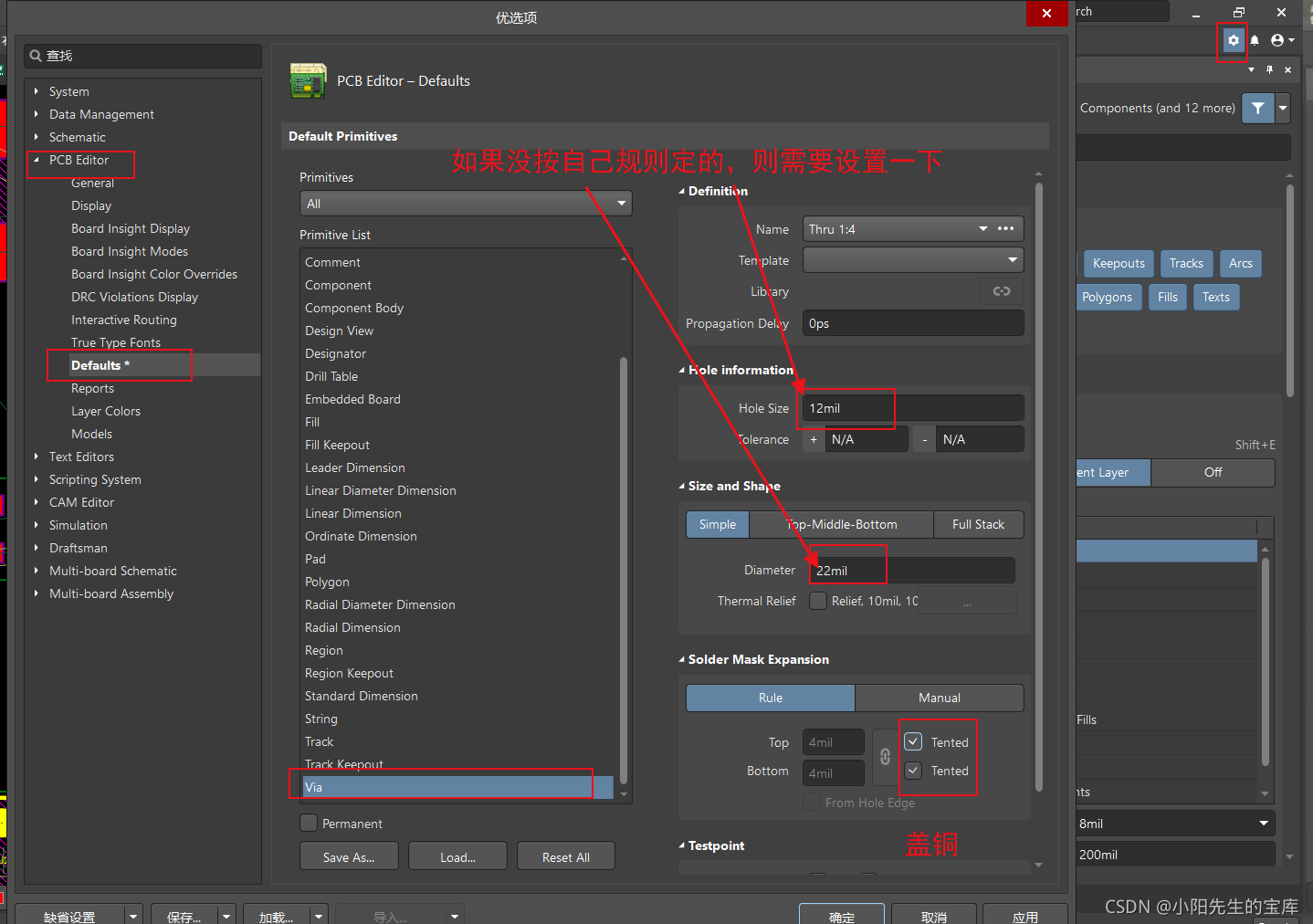Select the Manual solder mask tab
Image resolution: width=1313 pixels, height=924 pixels.
coord(940,698)
